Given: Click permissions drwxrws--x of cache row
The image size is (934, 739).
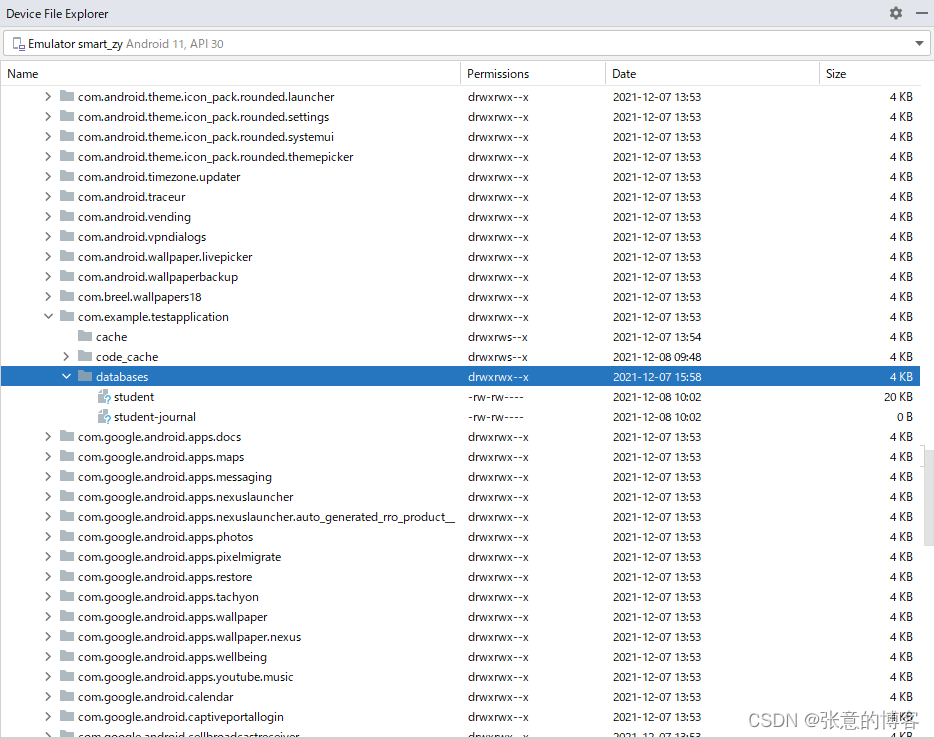Looking at the screenshot, I should pos(498,337).
